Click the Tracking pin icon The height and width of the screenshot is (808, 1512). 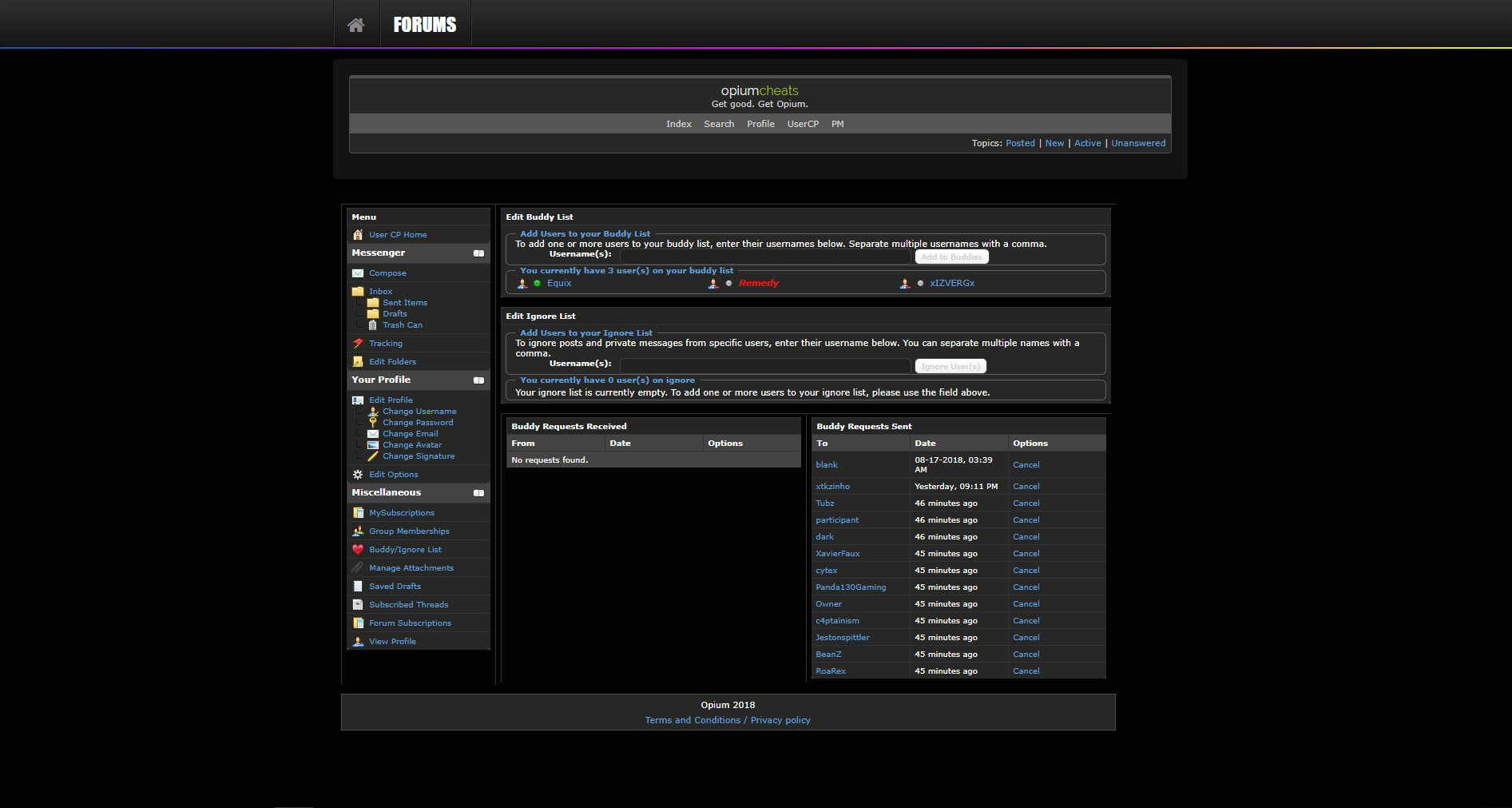pyautogui.click(x=358, y=344)
